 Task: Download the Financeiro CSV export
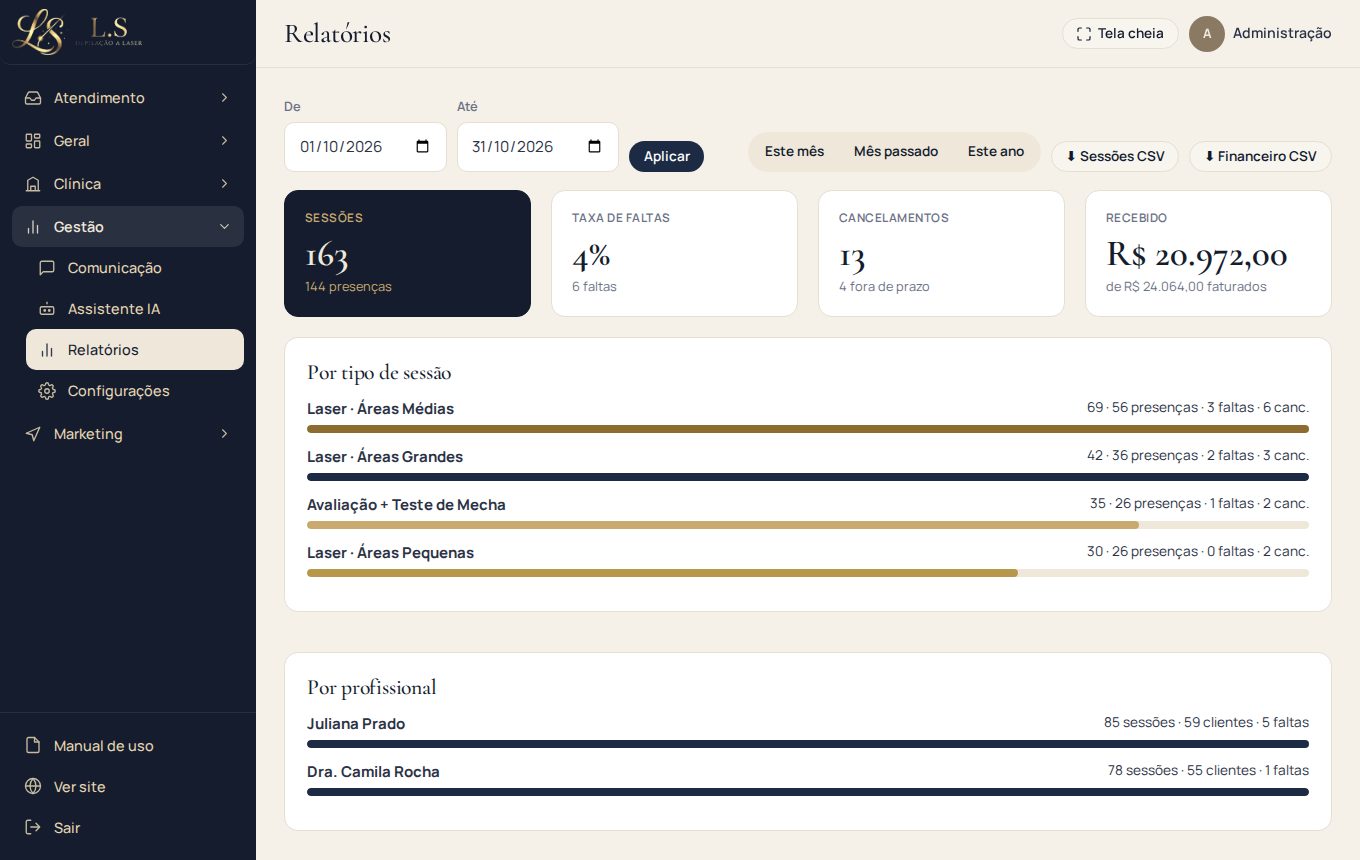point(1260,156)
